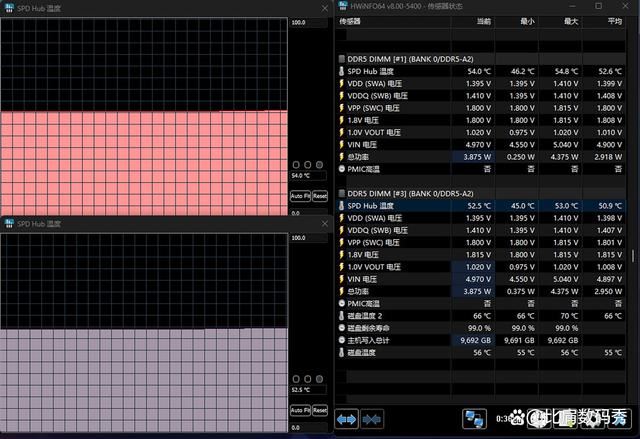
Task: Select first radio circle in top graph window
Action: pos(295,164)
